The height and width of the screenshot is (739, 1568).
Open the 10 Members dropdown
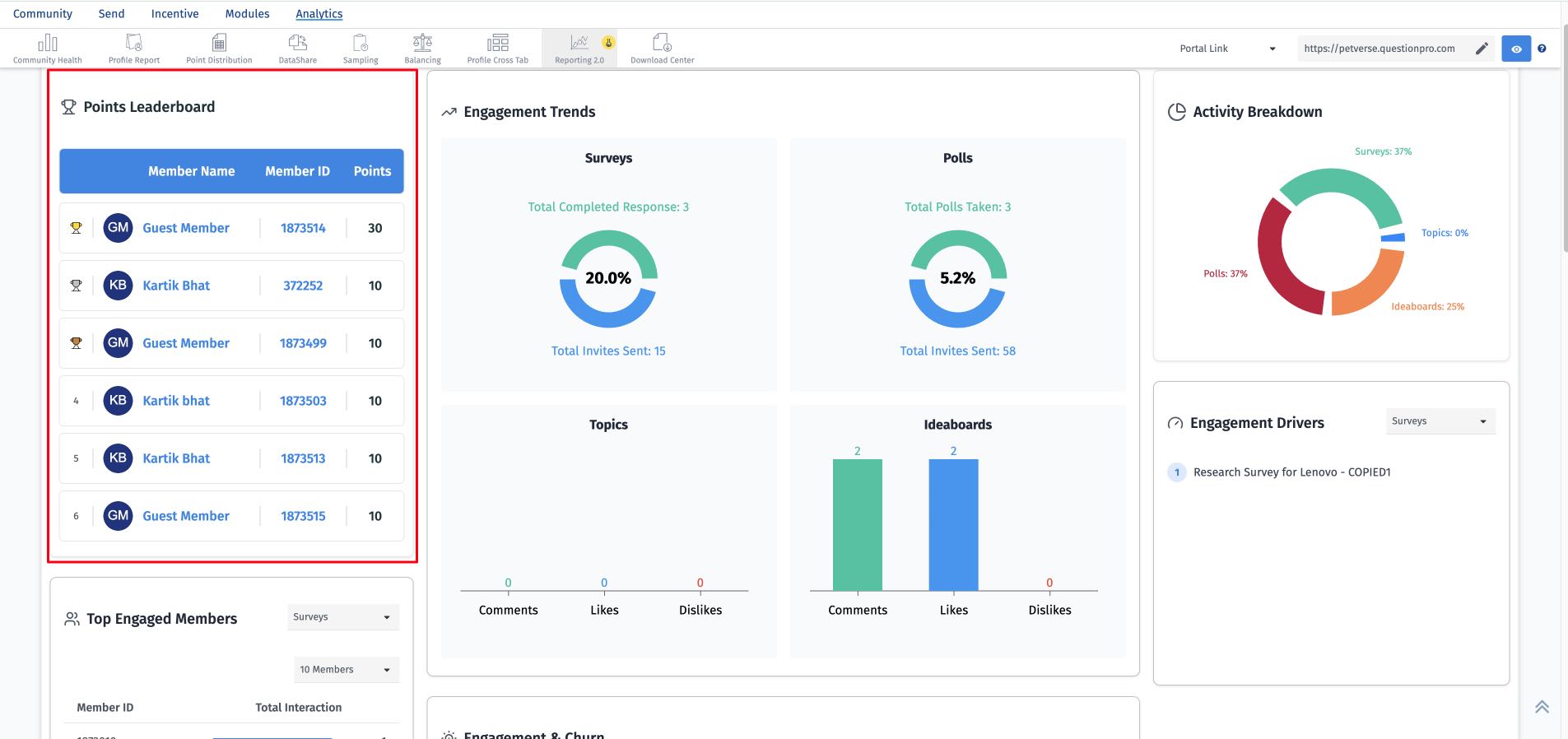347,670
